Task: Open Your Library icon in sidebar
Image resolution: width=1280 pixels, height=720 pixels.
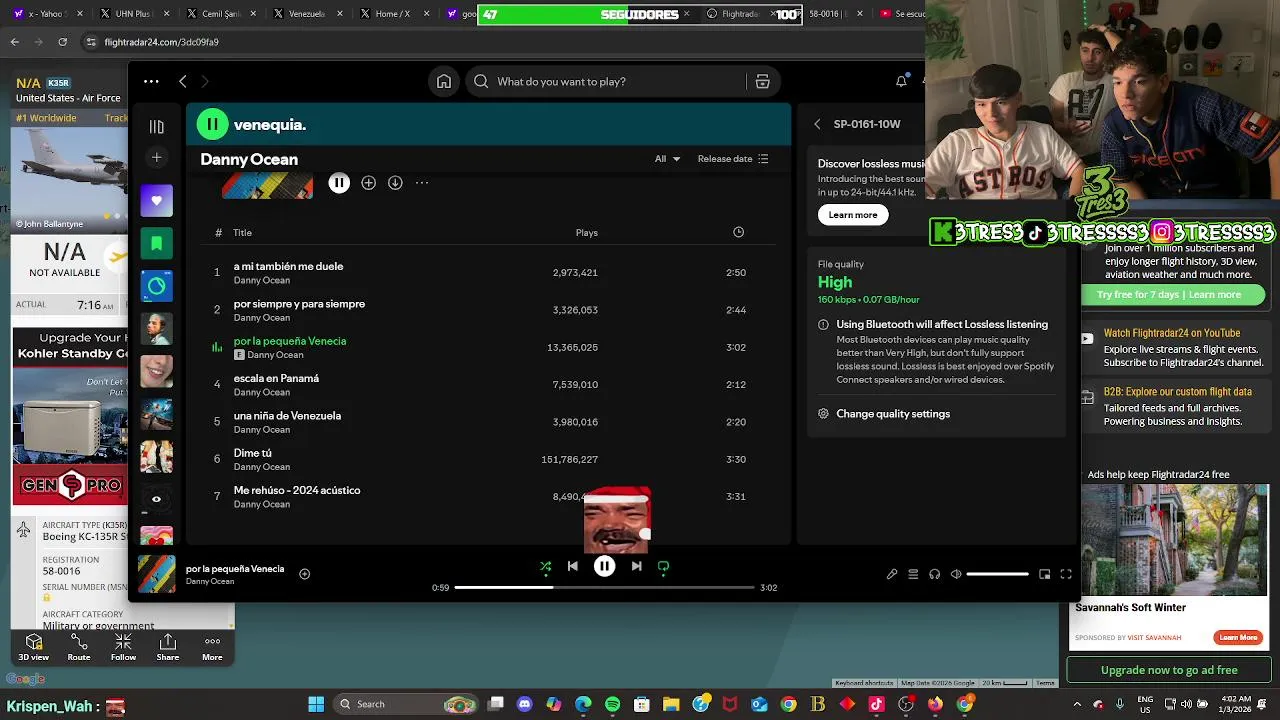Action: coord(156,127)
